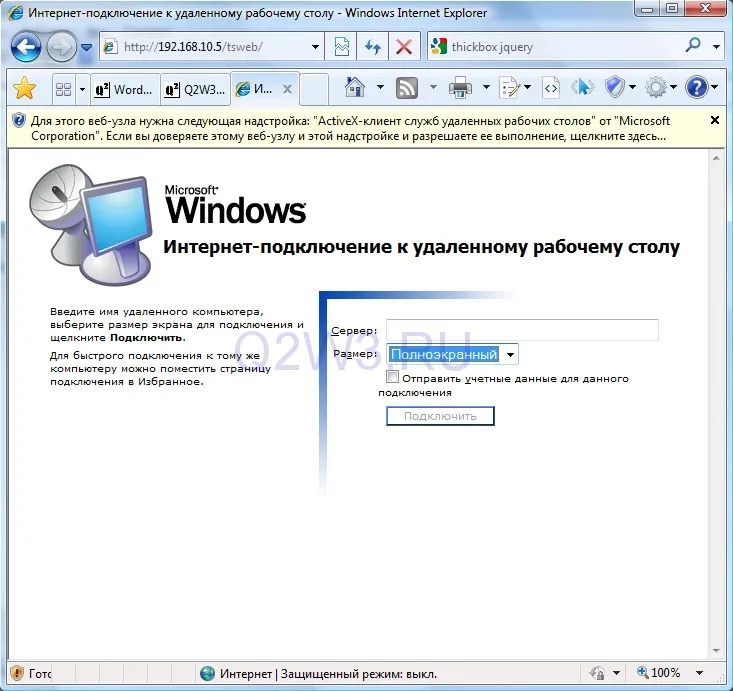733x691 pixels.
Task: Click the search box containing thickbox jquery
Action: click(x=556, y=47)
